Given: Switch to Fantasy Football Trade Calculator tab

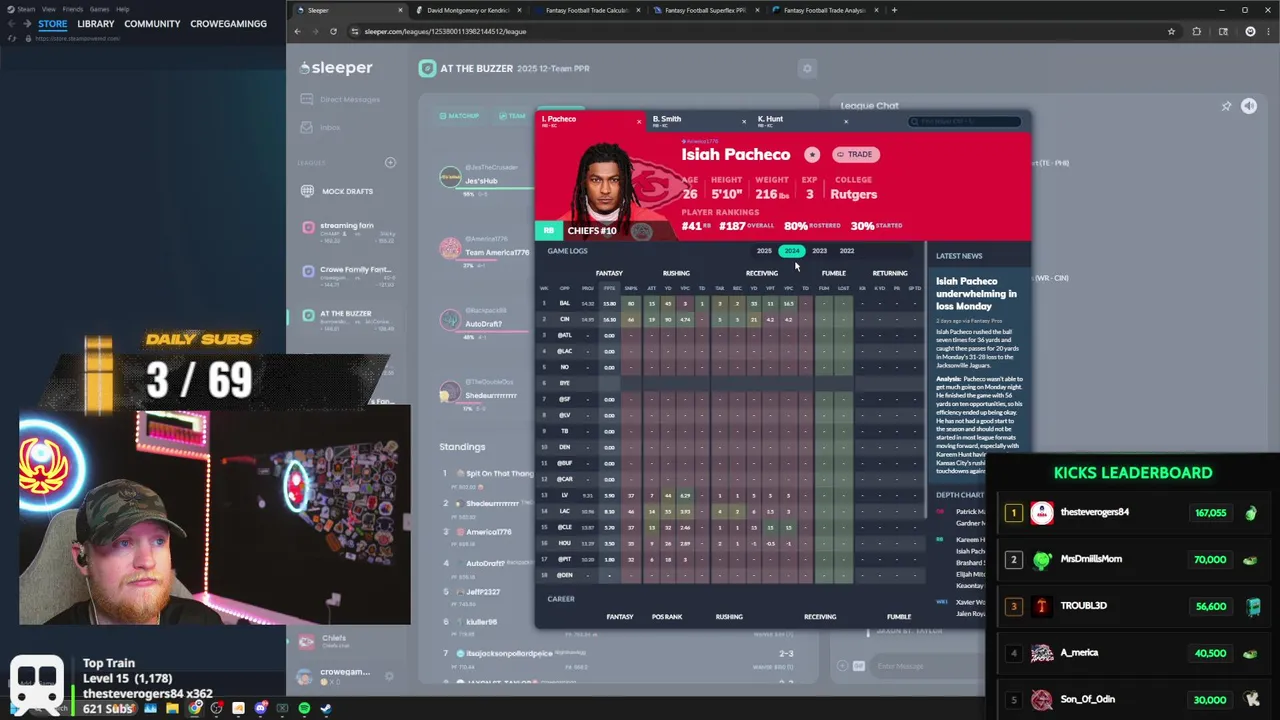Looking at the screenshot, I should tap(586, 10).
